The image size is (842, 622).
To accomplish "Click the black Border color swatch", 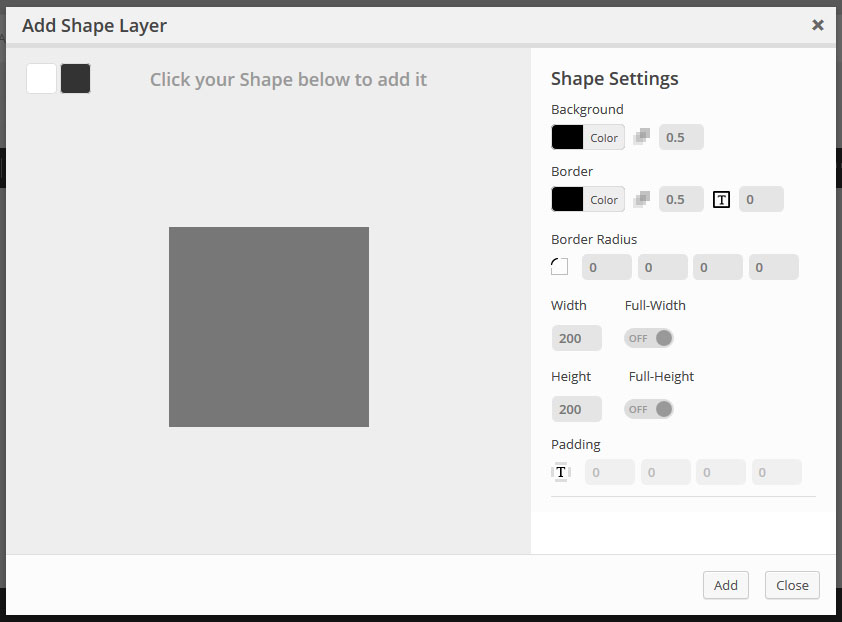I will (568, 198).
